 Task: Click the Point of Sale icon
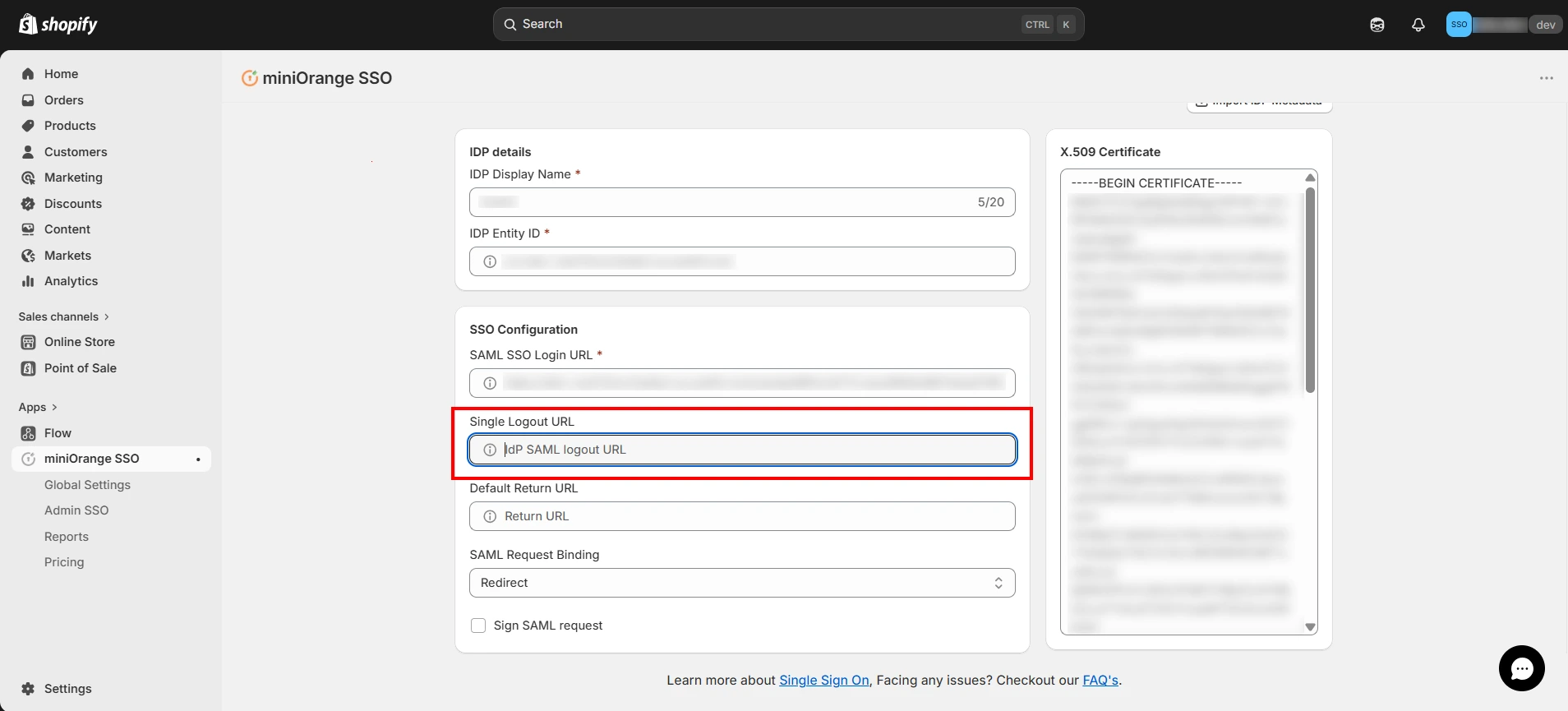click(28, 368)
